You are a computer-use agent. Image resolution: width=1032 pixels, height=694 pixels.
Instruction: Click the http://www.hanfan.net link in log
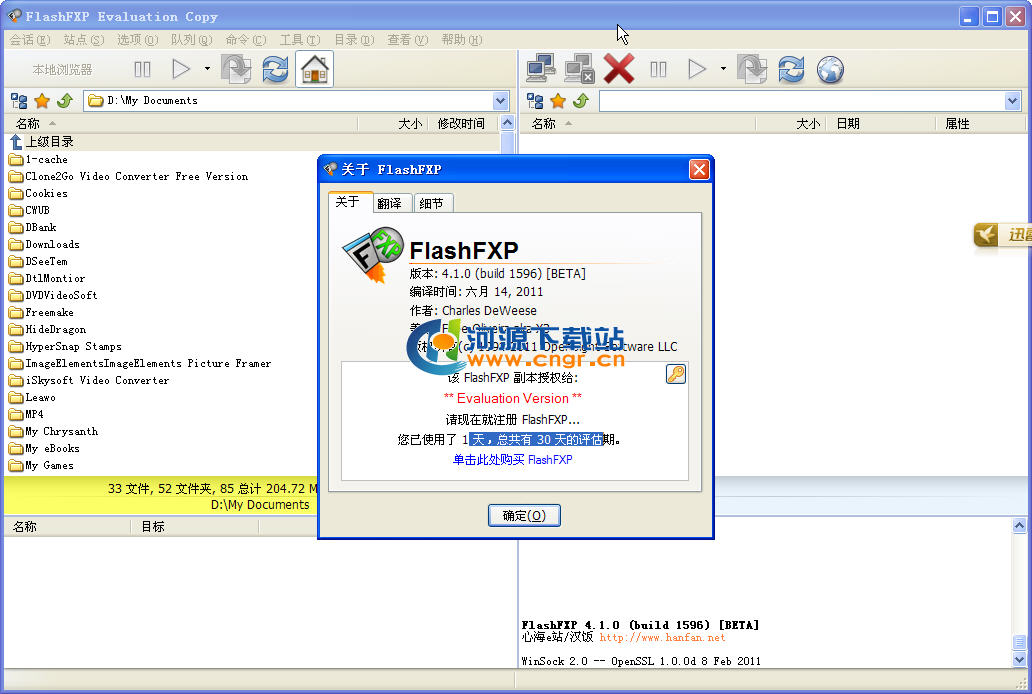[x=662, y=637]
